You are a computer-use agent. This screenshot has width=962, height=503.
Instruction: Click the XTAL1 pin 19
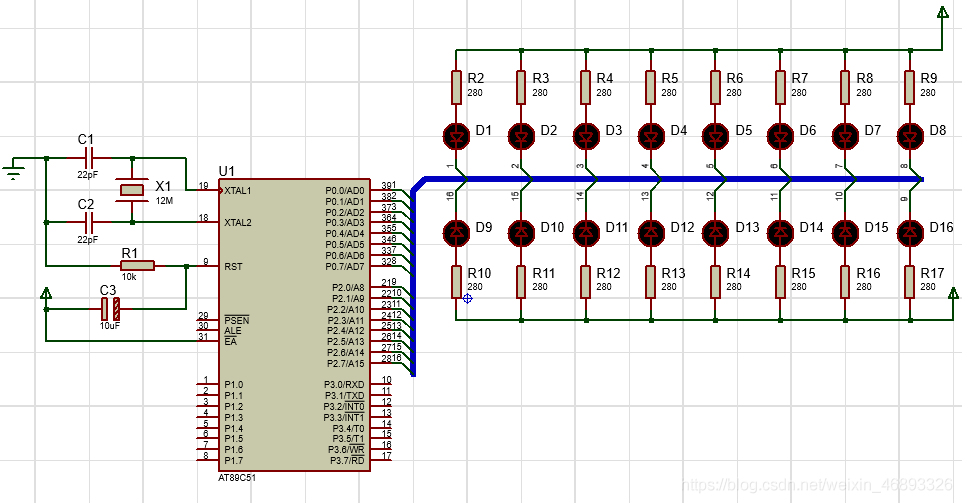(209, 190)
